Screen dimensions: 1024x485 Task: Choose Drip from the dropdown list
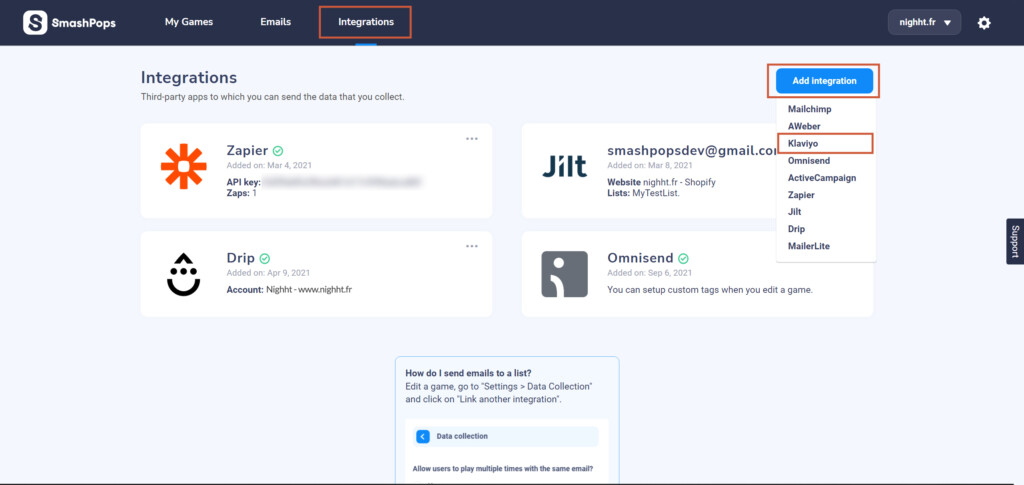pos(796,229)
